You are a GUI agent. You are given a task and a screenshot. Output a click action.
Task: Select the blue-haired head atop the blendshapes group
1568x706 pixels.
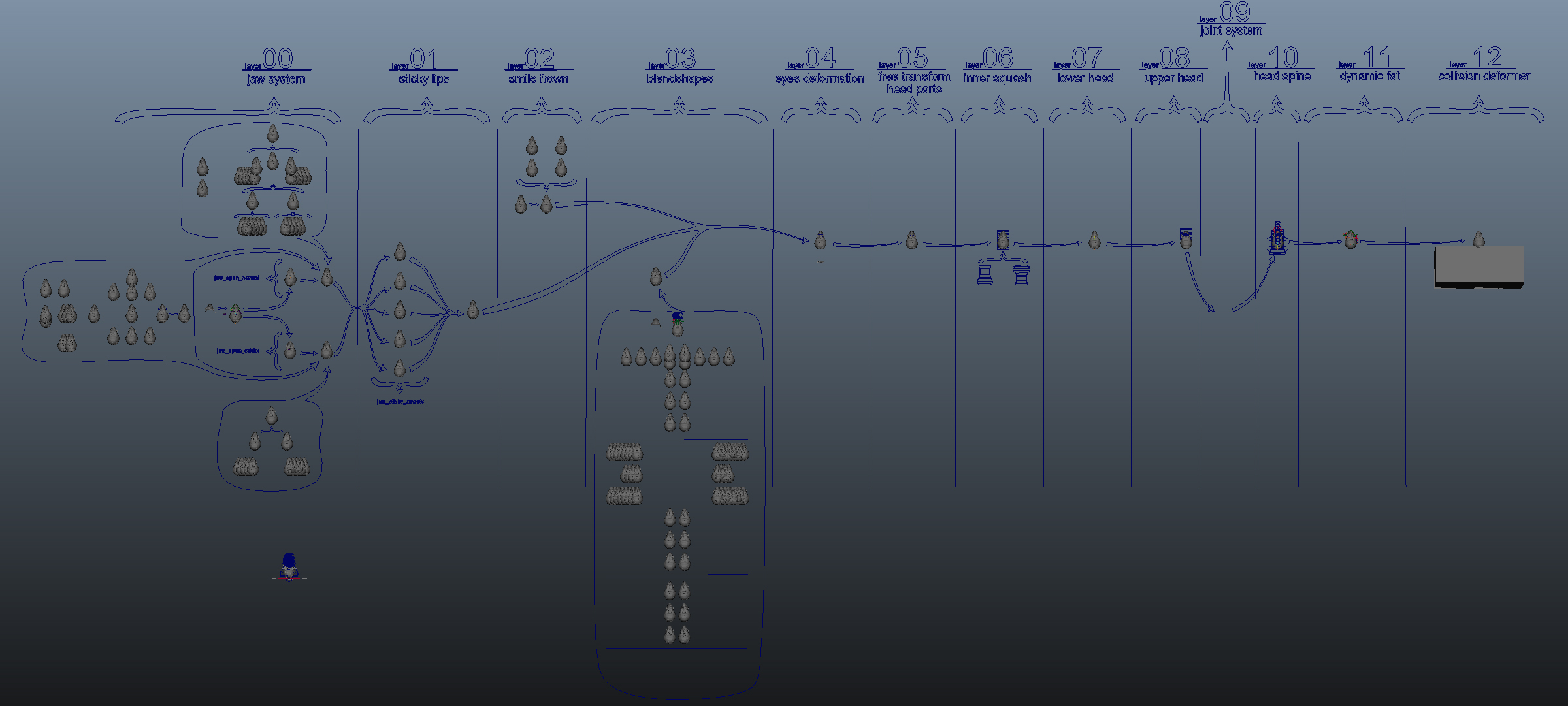pos(678,323)
